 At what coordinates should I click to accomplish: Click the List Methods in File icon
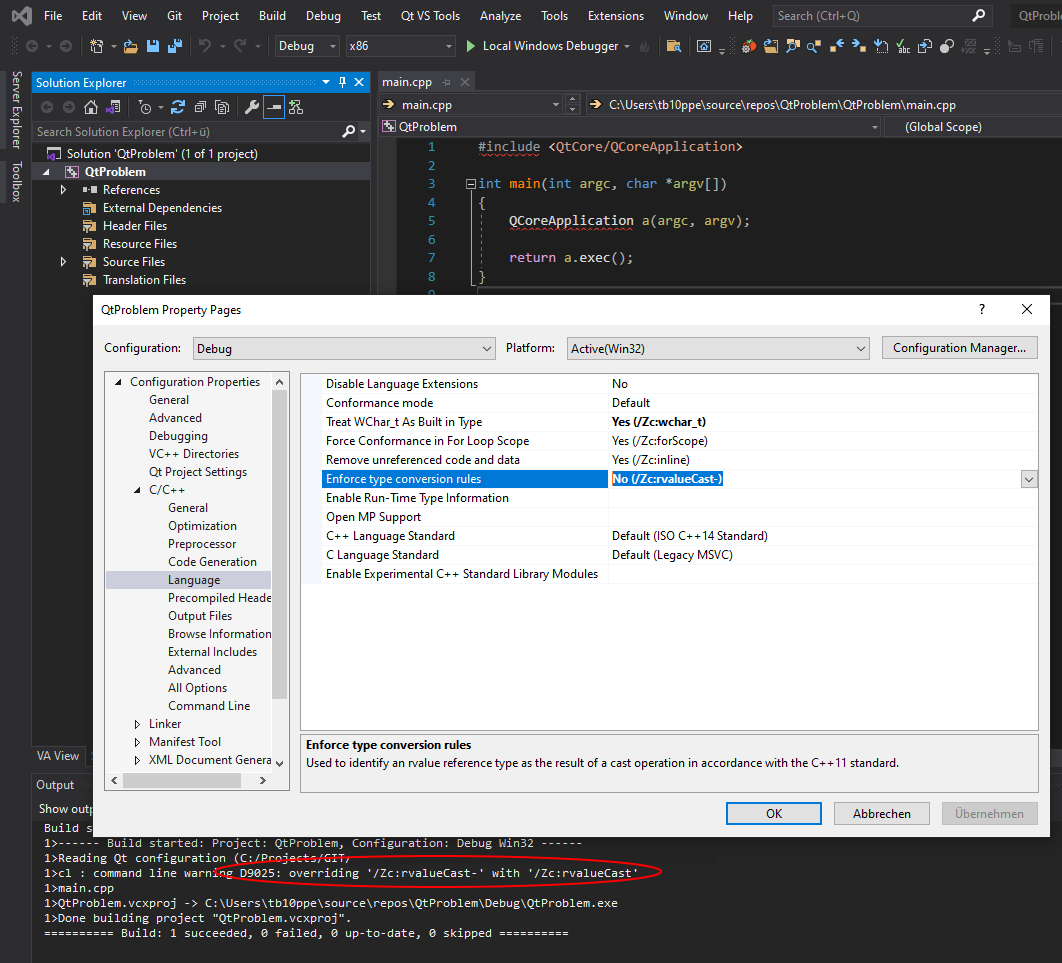click(880, 46)
